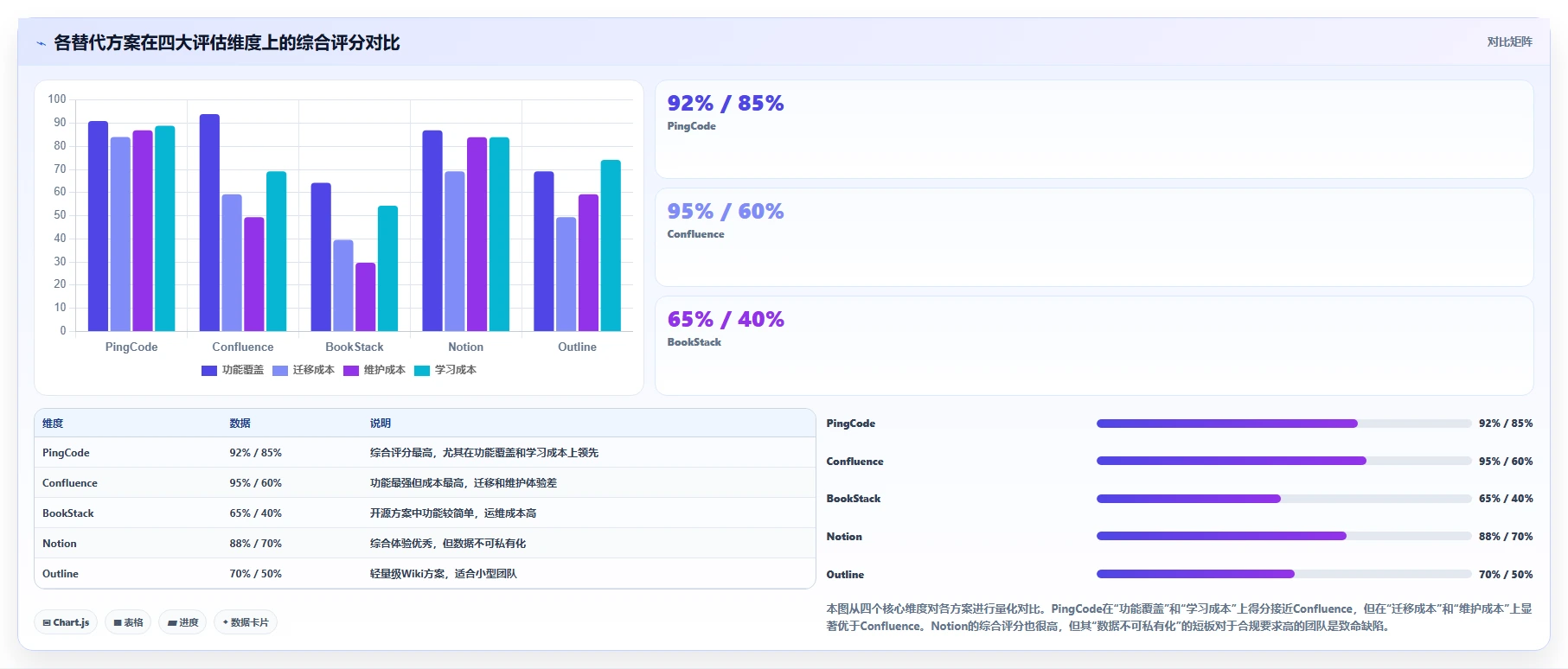Screen dimensions: 1568x669
Task: Click Confluence's teal 学习成本 bar
Action: [277, 251]
